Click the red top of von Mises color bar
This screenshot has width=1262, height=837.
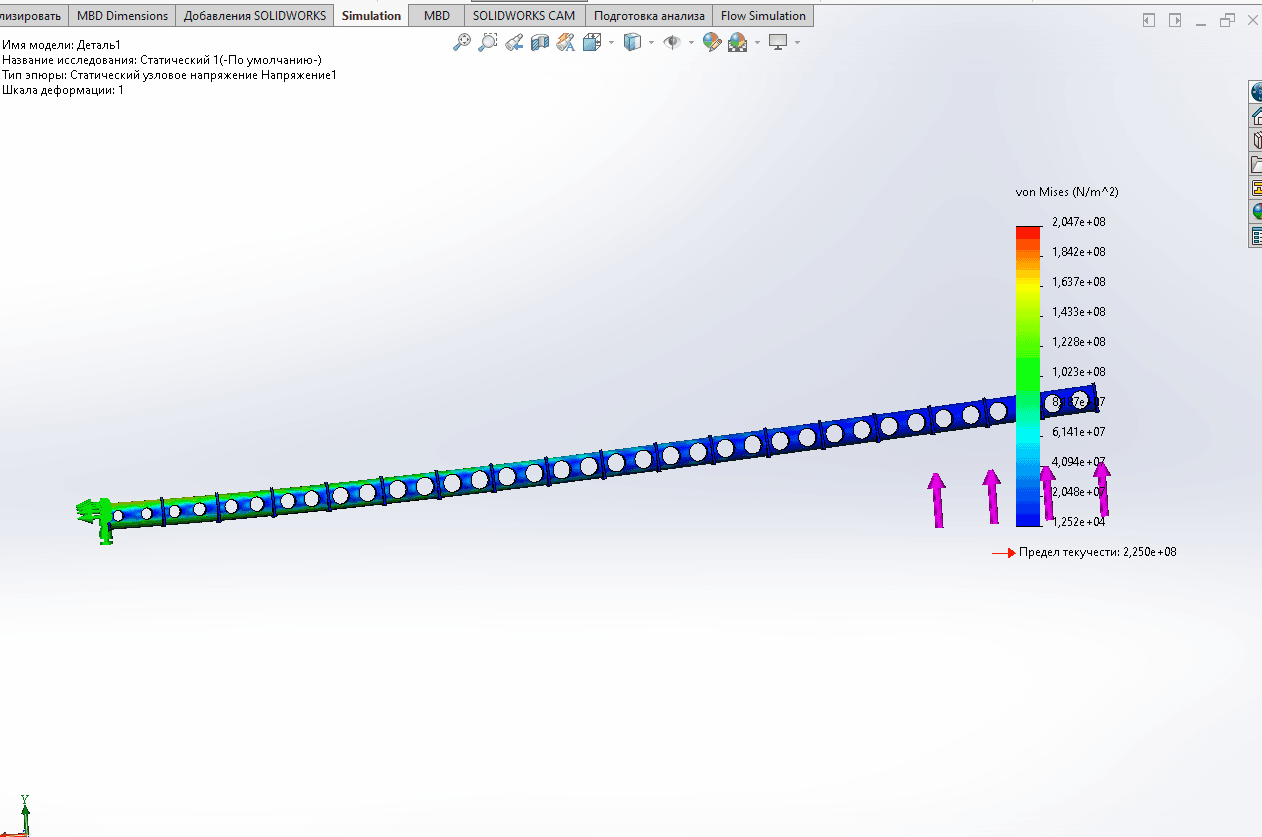[x=1028, y=231]
